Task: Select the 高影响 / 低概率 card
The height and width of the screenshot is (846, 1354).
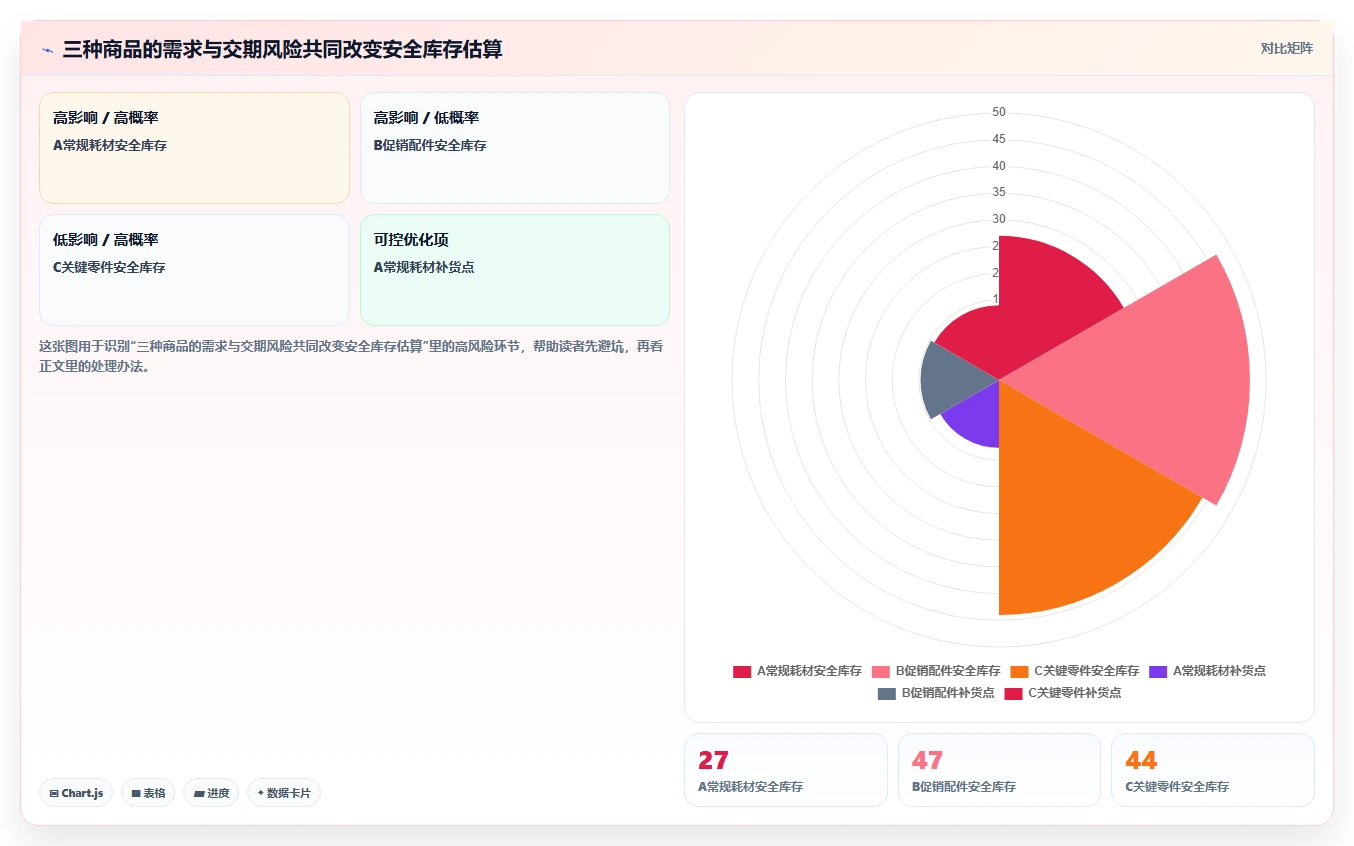Action: coord(515,148)
